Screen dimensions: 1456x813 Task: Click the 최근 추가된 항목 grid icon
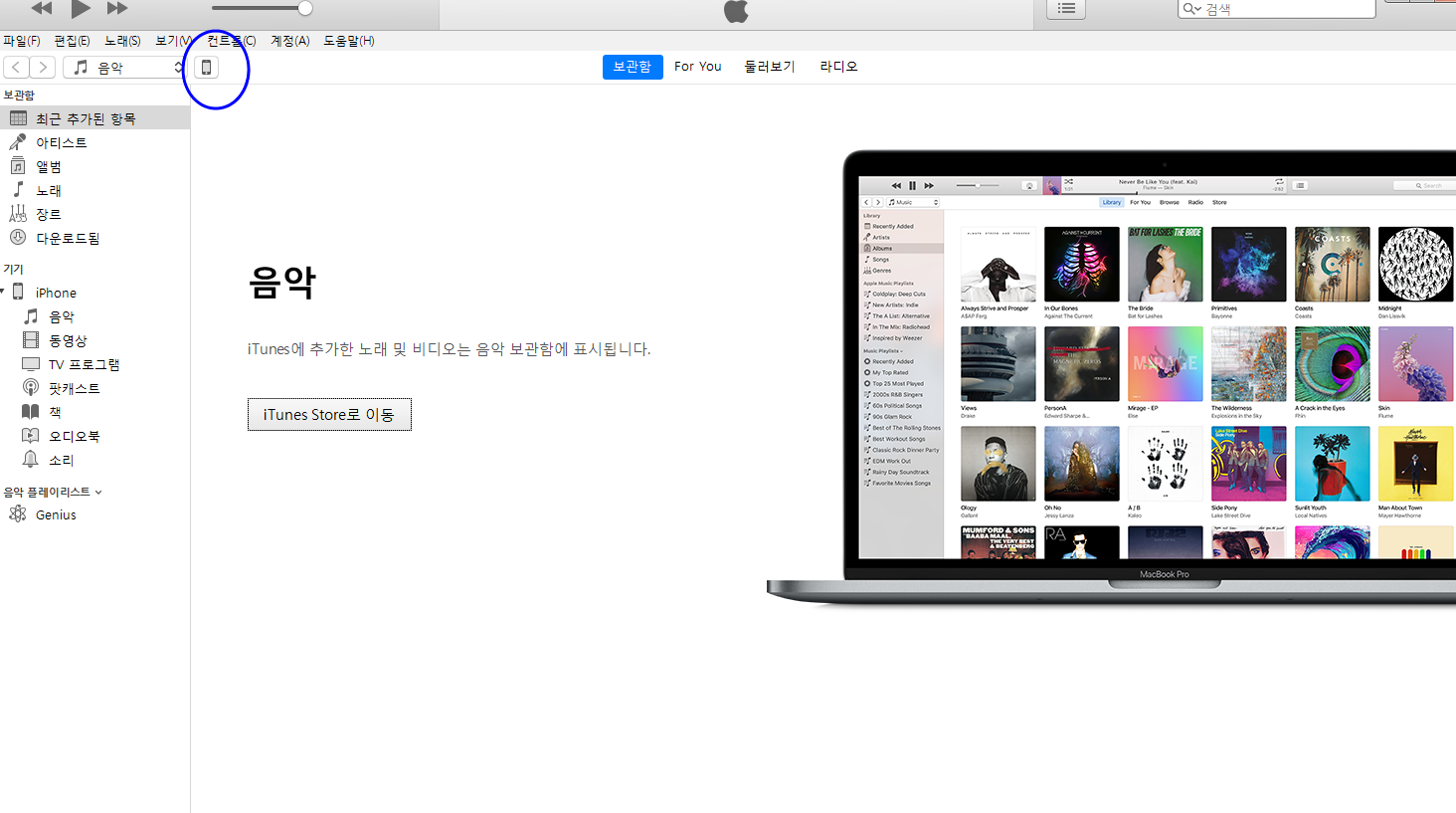click(x=18, y=118)
